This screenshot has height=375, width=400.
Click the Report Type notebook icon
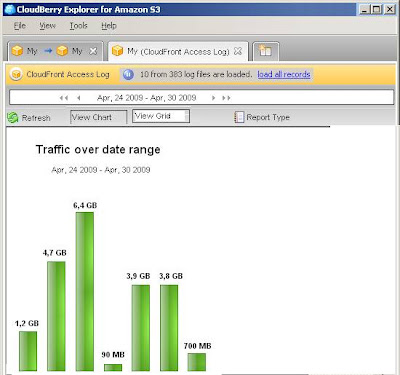239,117
